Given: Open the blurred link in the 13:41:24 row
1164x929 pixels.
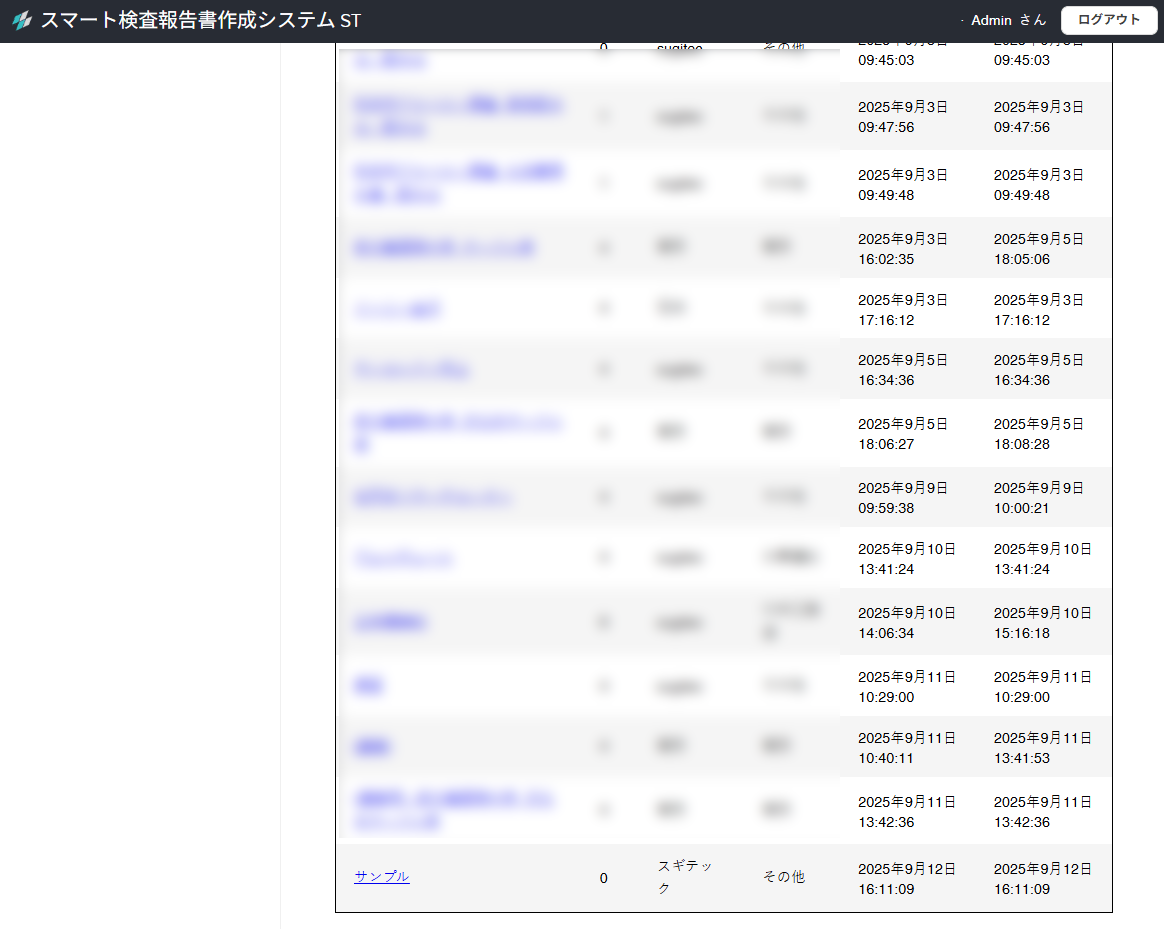Looking at the screenshot, I should pyautogui.click(x=404, y=559).
